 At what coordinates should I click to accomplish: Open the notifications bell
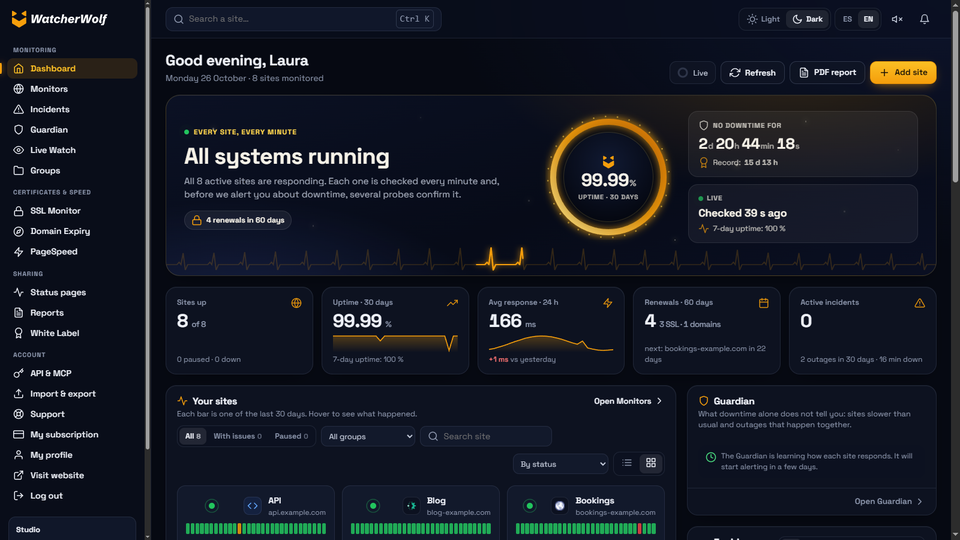pos(924,19)
